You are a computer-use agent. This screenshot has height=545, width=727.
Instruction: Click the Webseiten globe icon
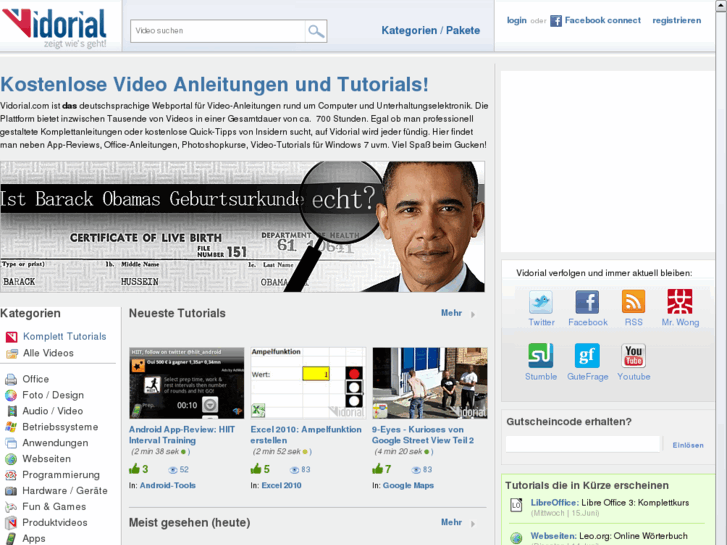coord(11,459)
